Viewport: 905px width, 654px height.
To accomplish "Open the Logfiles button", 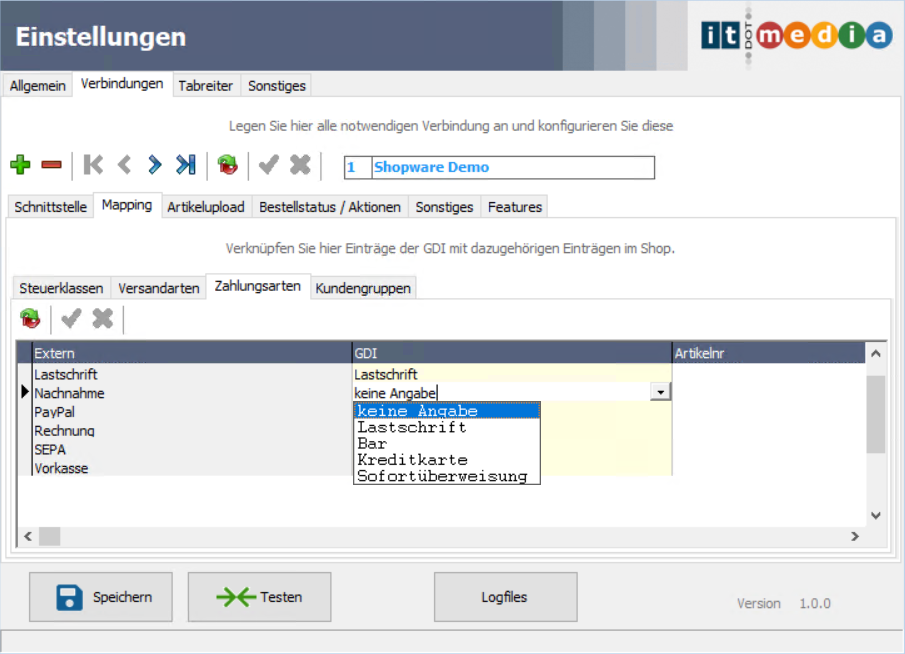I will pos(505,597).
